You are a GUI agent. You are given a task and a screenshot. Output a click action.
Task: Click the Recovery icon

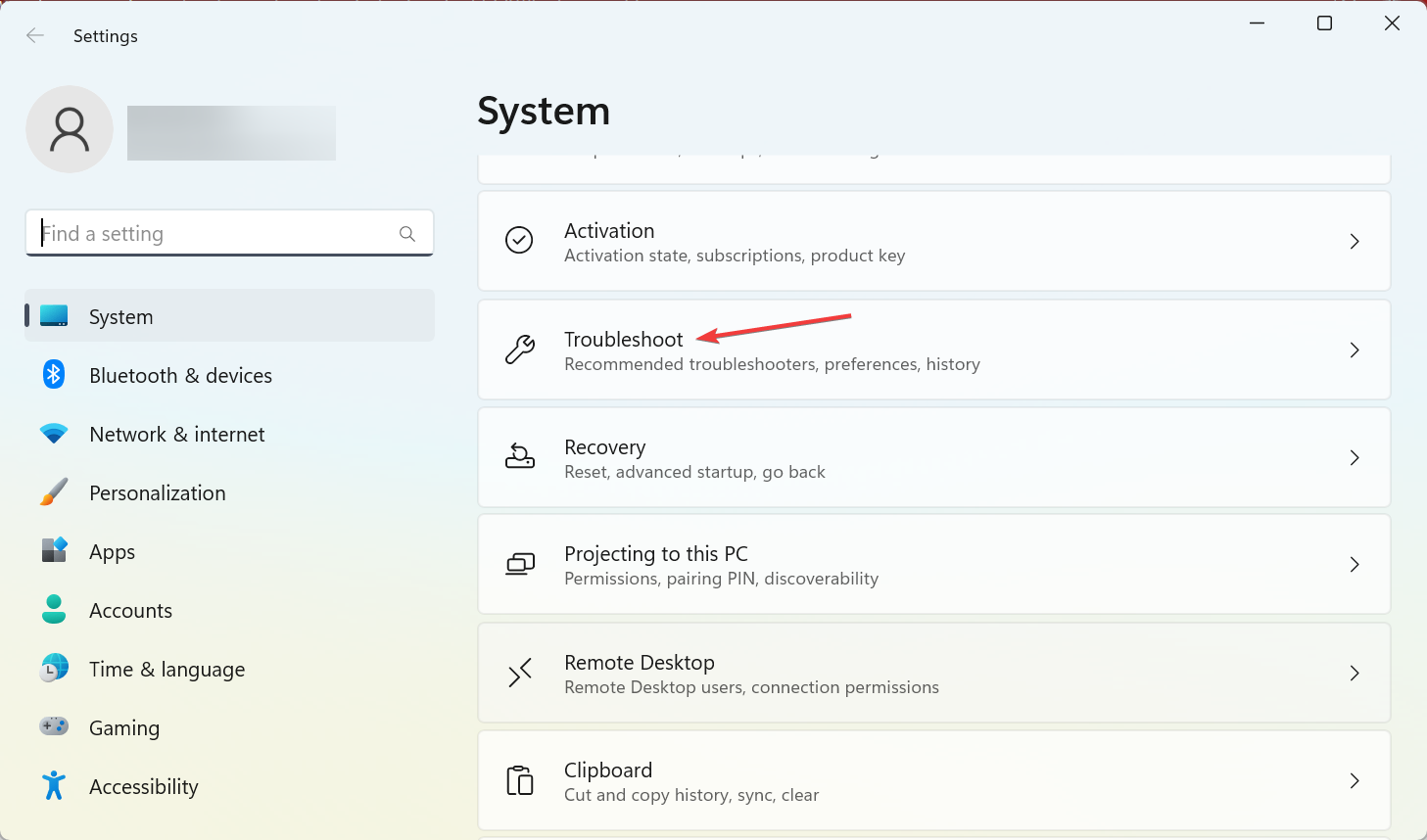point(520,456)
